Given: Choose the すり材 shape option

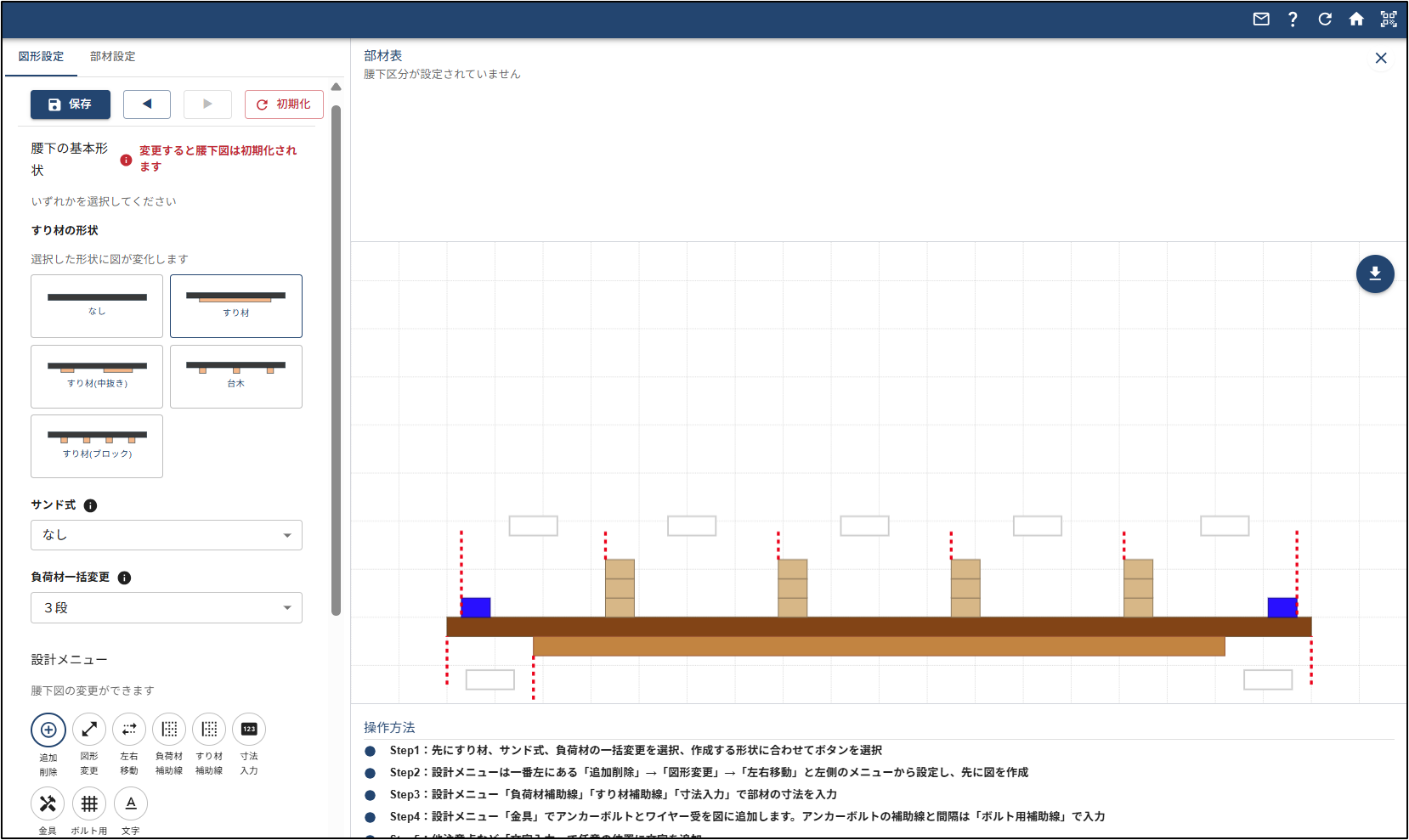Looking at the screenshot, I should [236, 306].
